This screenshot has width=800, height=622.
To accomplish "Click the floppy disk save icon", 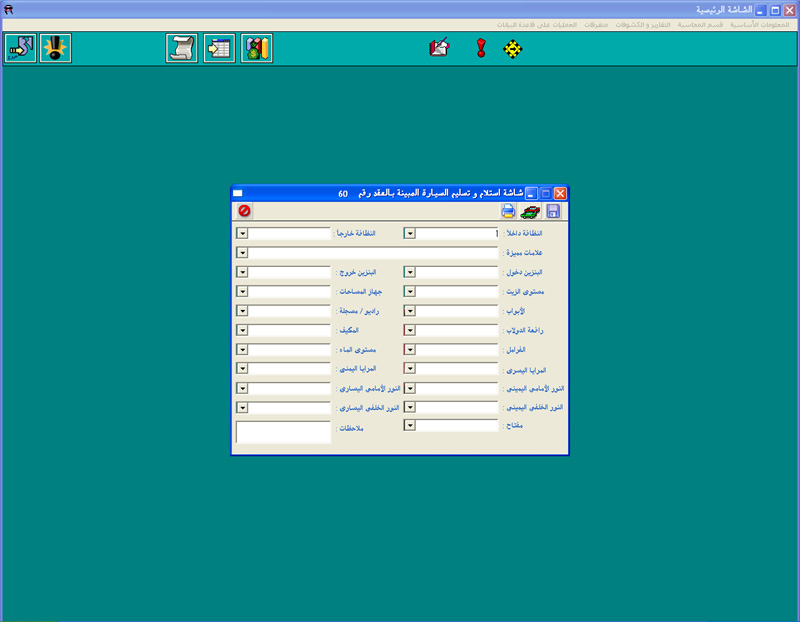I will (x=552, y=211).
